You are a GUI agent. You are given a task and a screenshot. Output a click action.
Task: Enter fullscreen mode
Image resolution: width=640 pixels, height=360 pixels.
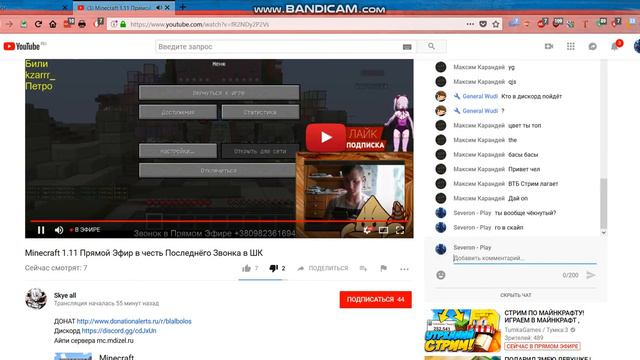click(x=400, y=230)
